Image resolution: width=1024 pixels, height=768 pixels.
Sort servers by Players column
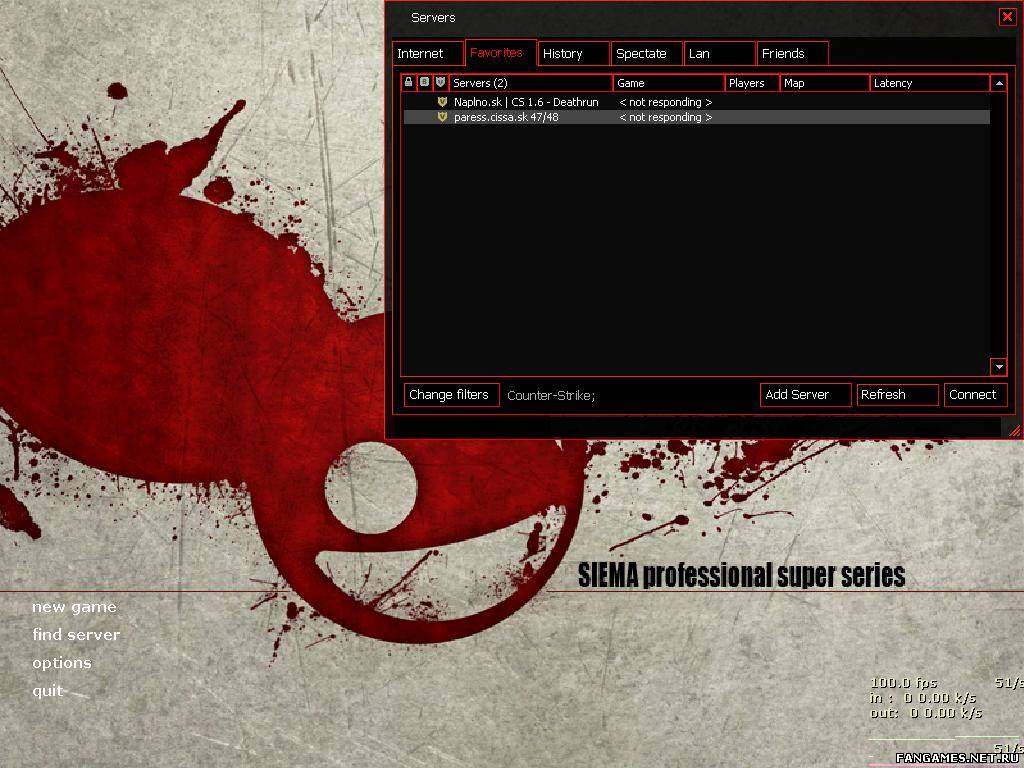[x=753, y=83]
